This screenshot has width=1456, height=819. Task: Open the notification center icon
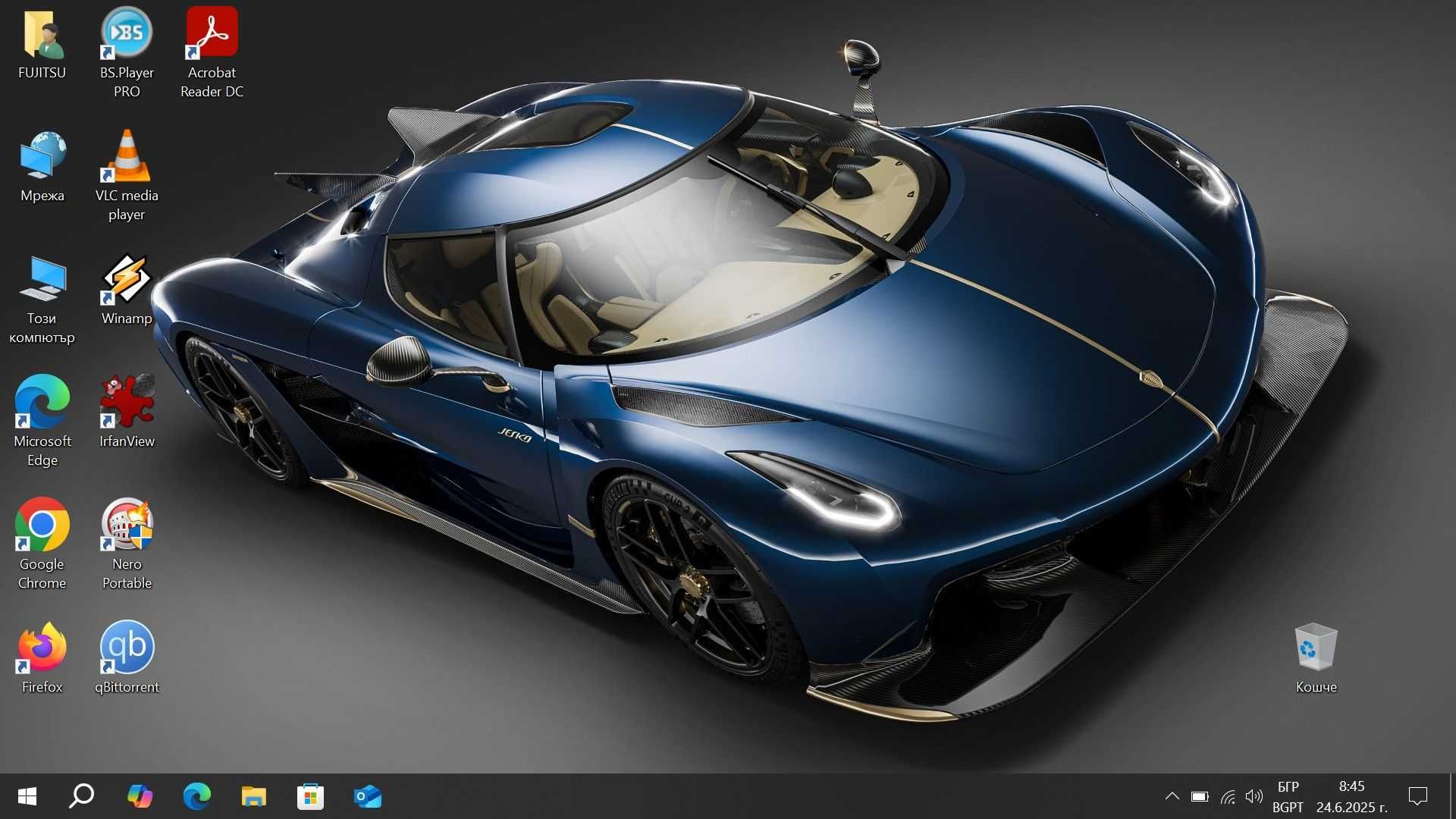click(1417, 796)
